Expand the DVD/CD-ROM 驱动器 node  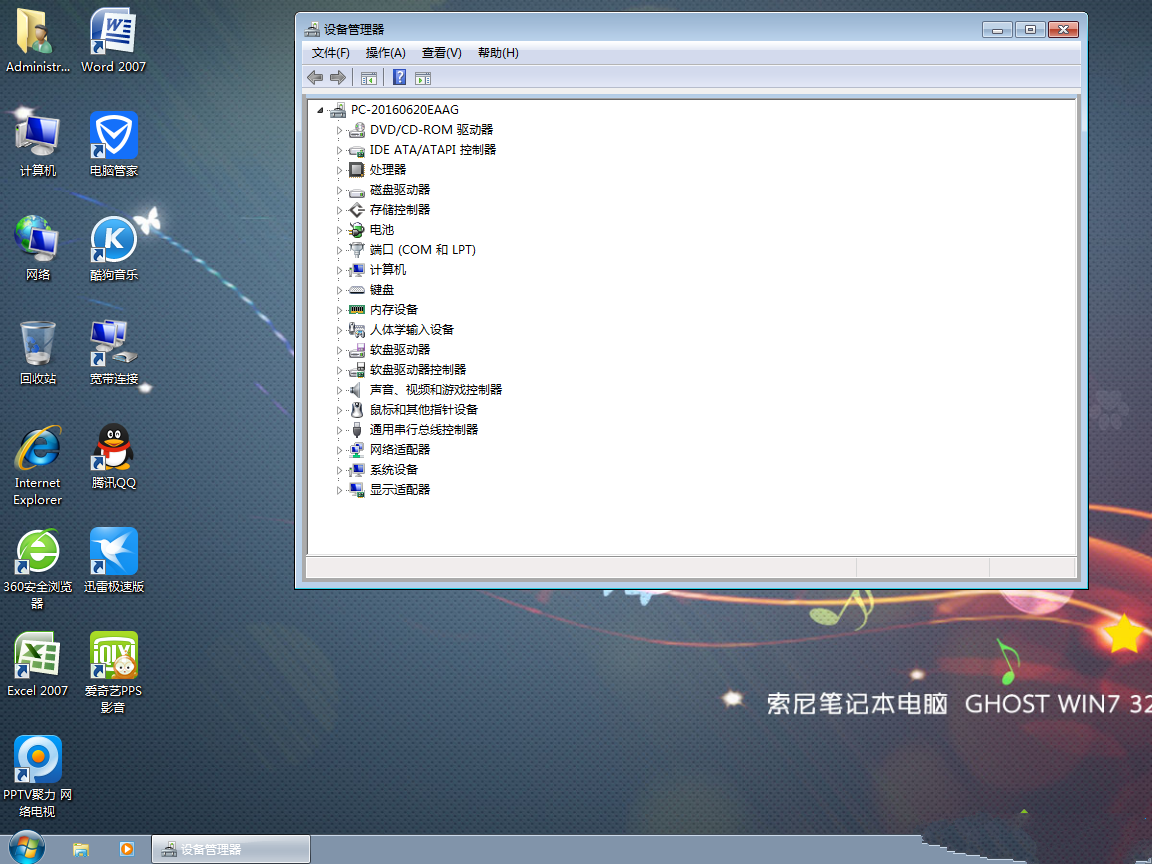[339, 130]
